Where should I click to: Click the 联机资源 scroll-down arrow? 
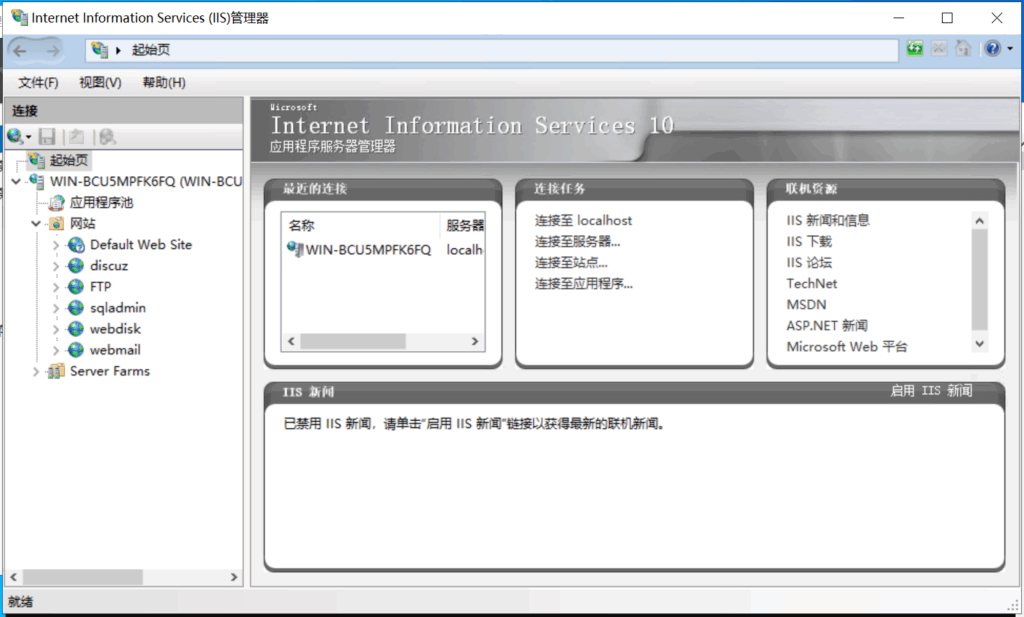pos(979,343)
